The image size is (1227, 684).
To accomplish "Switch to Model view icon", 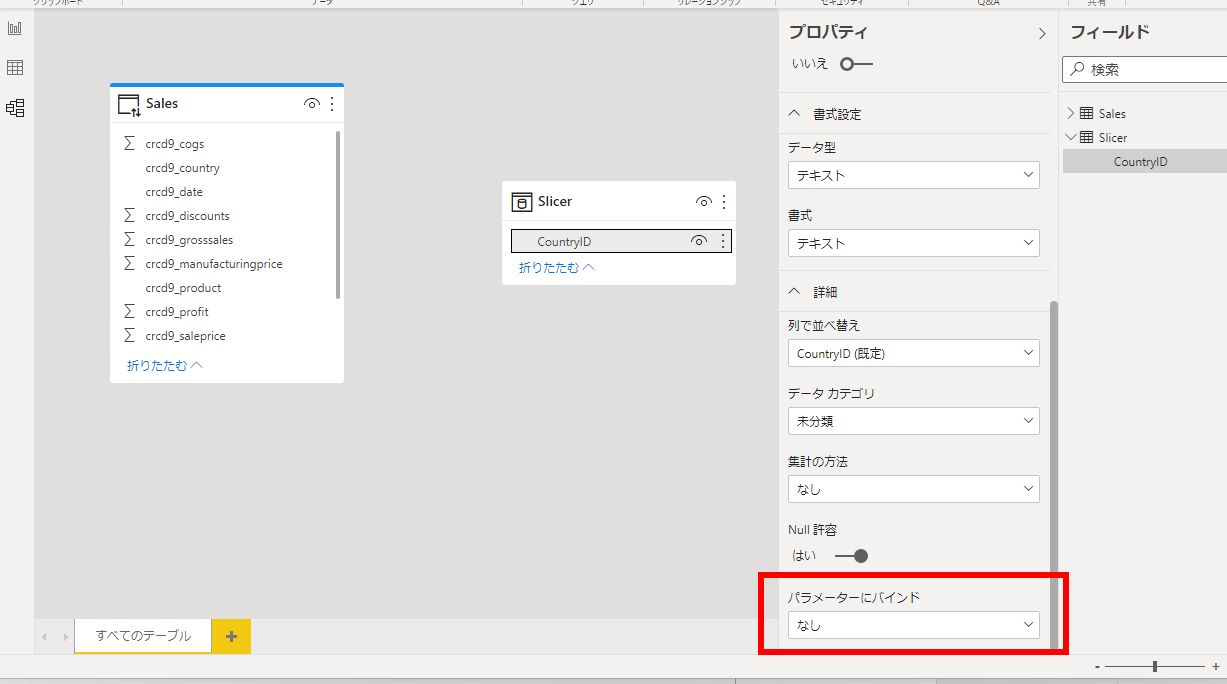I will [x=15, y=108].
